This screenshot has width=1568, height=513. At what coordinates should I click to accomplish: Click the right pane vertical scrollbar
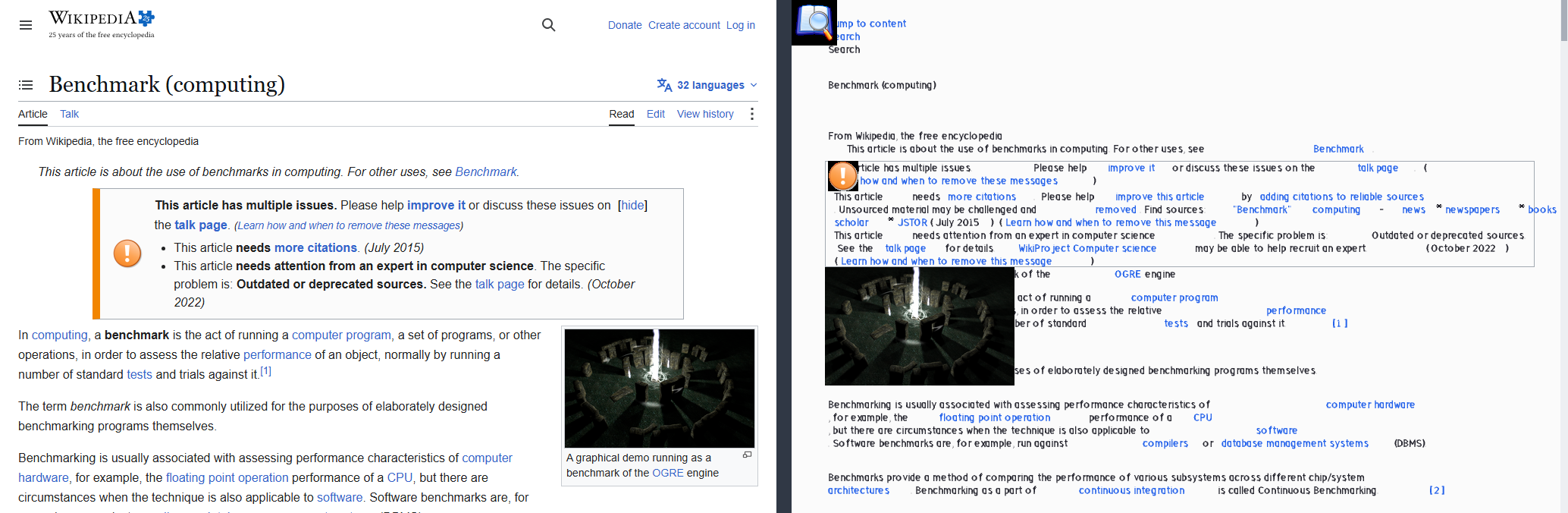coord(1563,256)
